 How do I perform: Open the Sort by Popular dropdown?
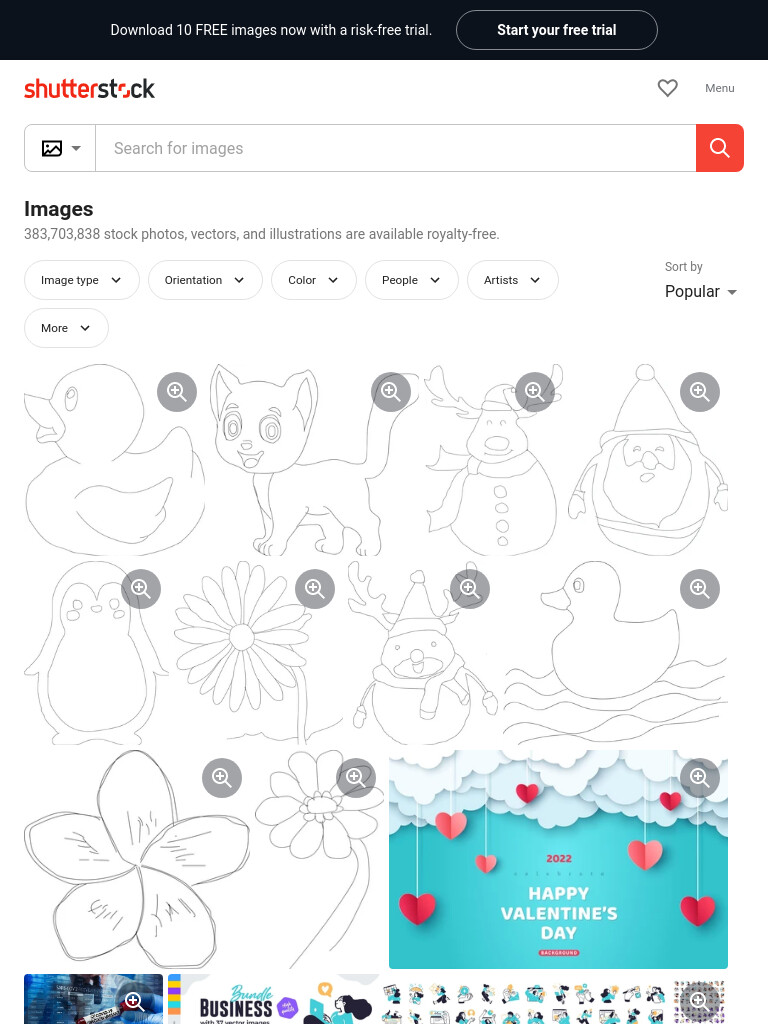point(701,291)
